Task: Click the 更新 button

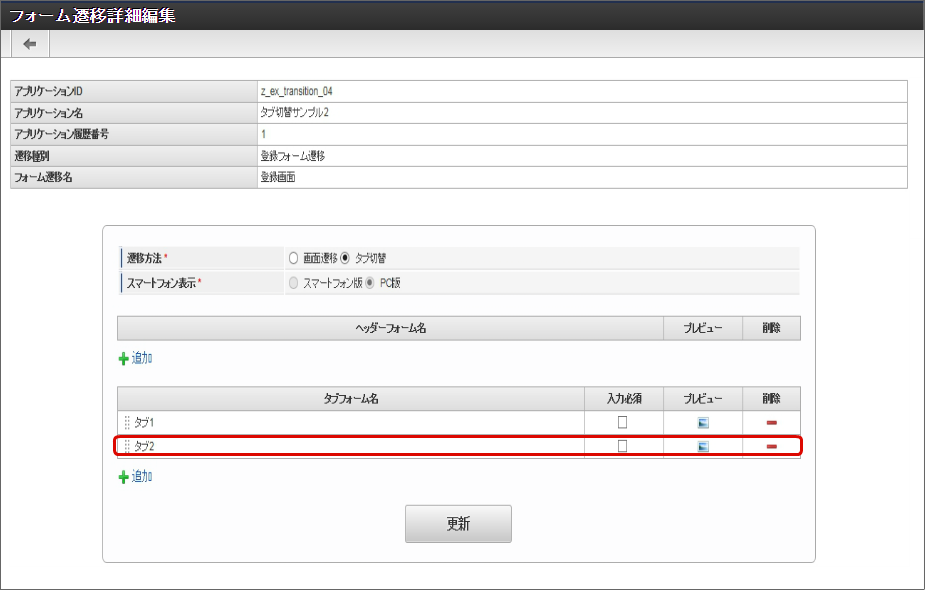Action: pos(458,524)
